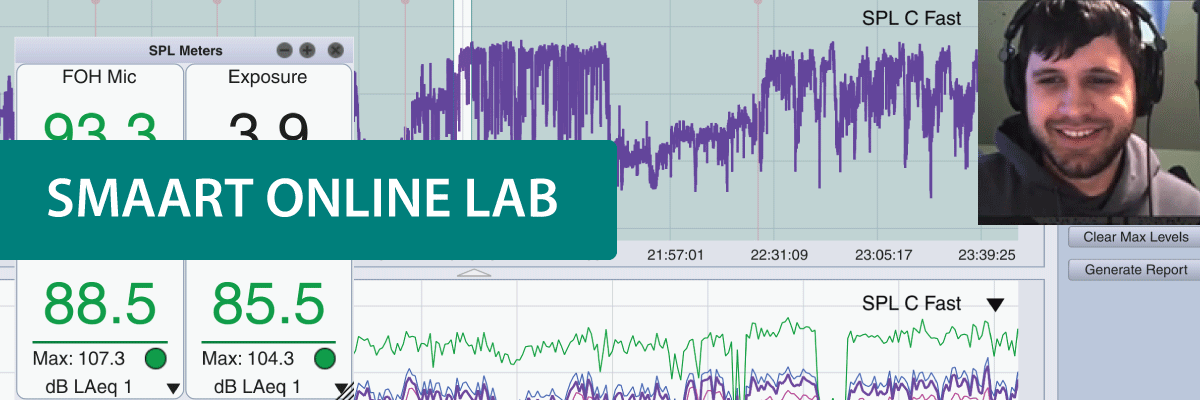Click the FOH Mic meter label

point(98,77)
